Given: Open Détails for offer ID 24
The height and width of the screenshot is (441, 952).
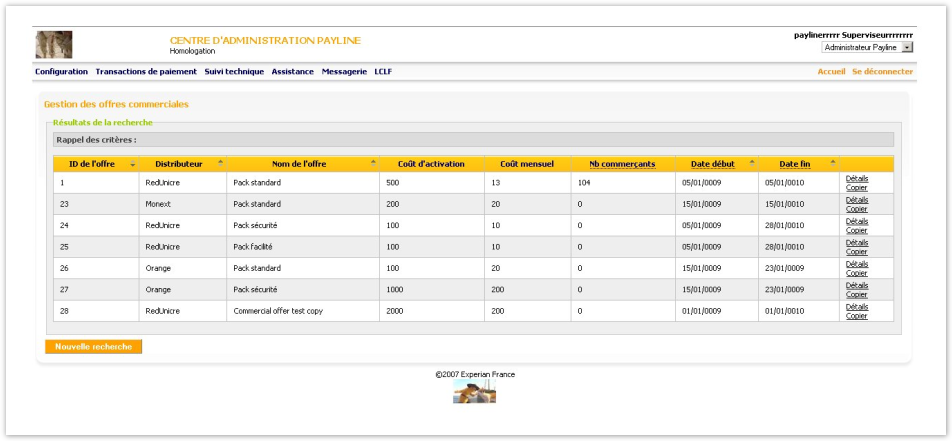Looking at the screenshot, I should [x=857, y=221].
